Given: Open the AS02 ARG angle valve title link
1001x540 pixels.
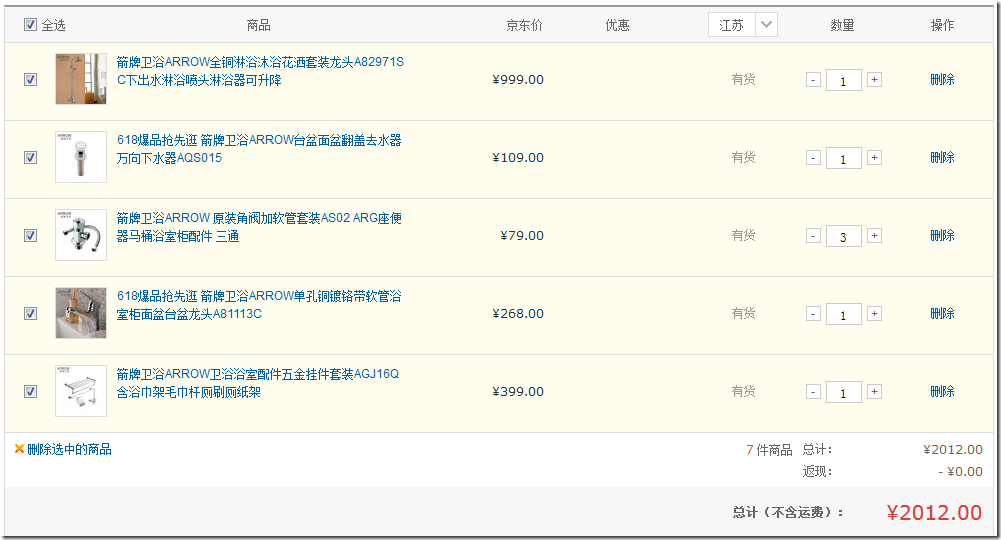Looking at the screenshot, I should [259, 227].
